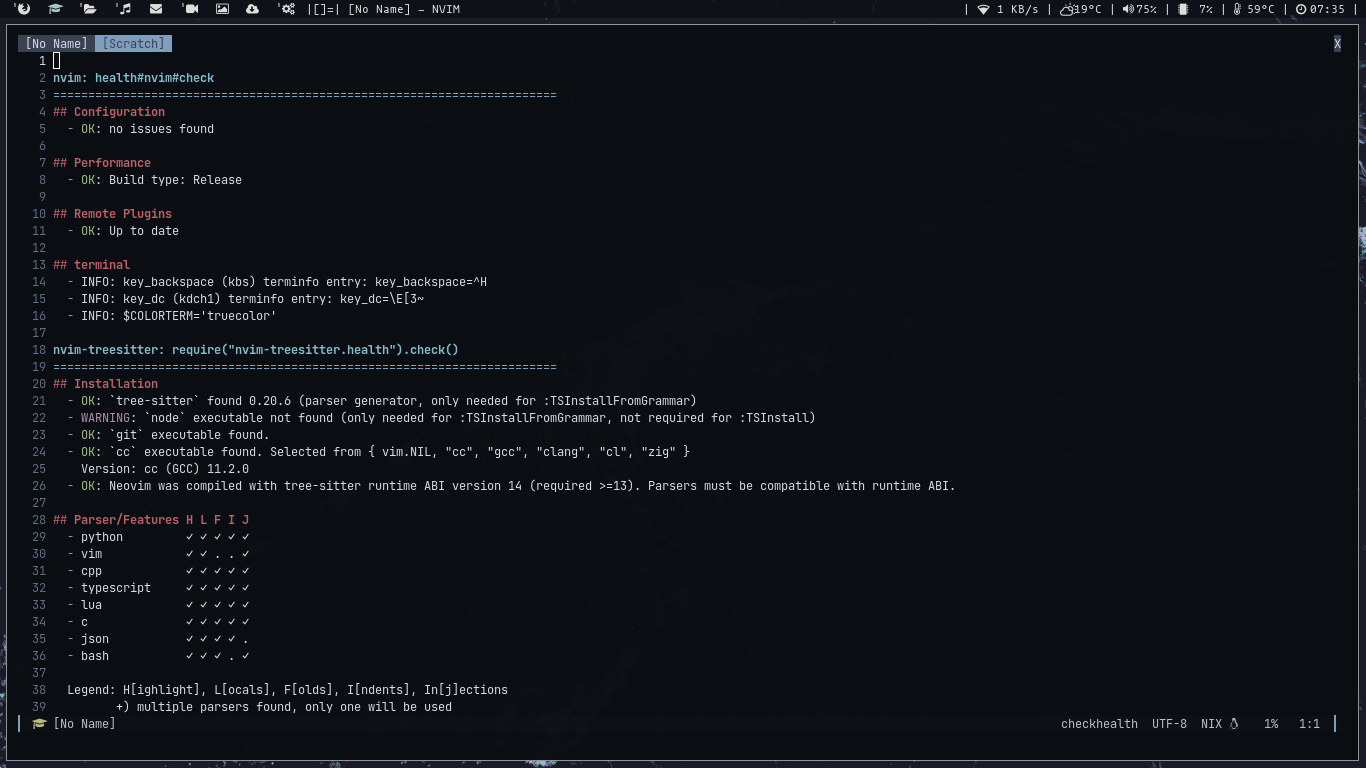This screenshot has height=768, width=1366.
Task: Click the 'checkhealth' filetype in statusline
Action: click(x=1099, y=724)
